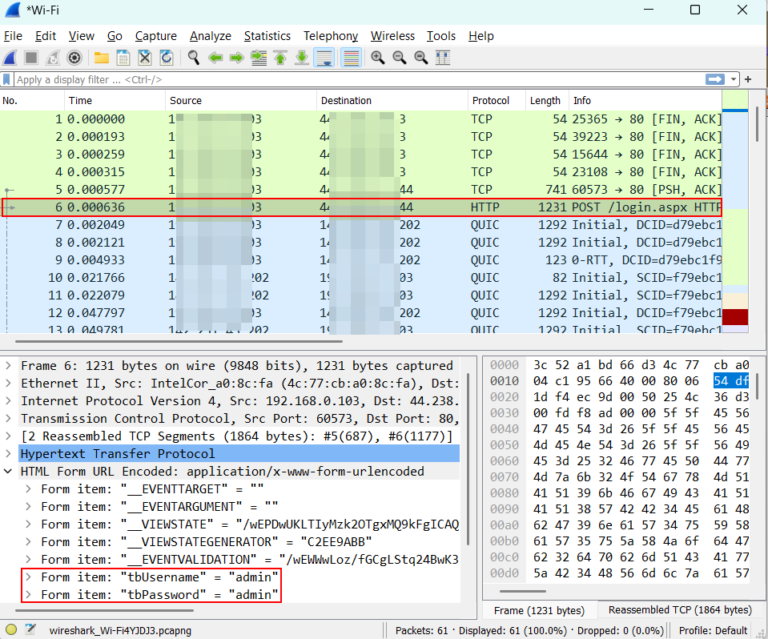Screen dimensions: 768x639
Task: Open display filter bookmark icon
Action: pos(6,79)
